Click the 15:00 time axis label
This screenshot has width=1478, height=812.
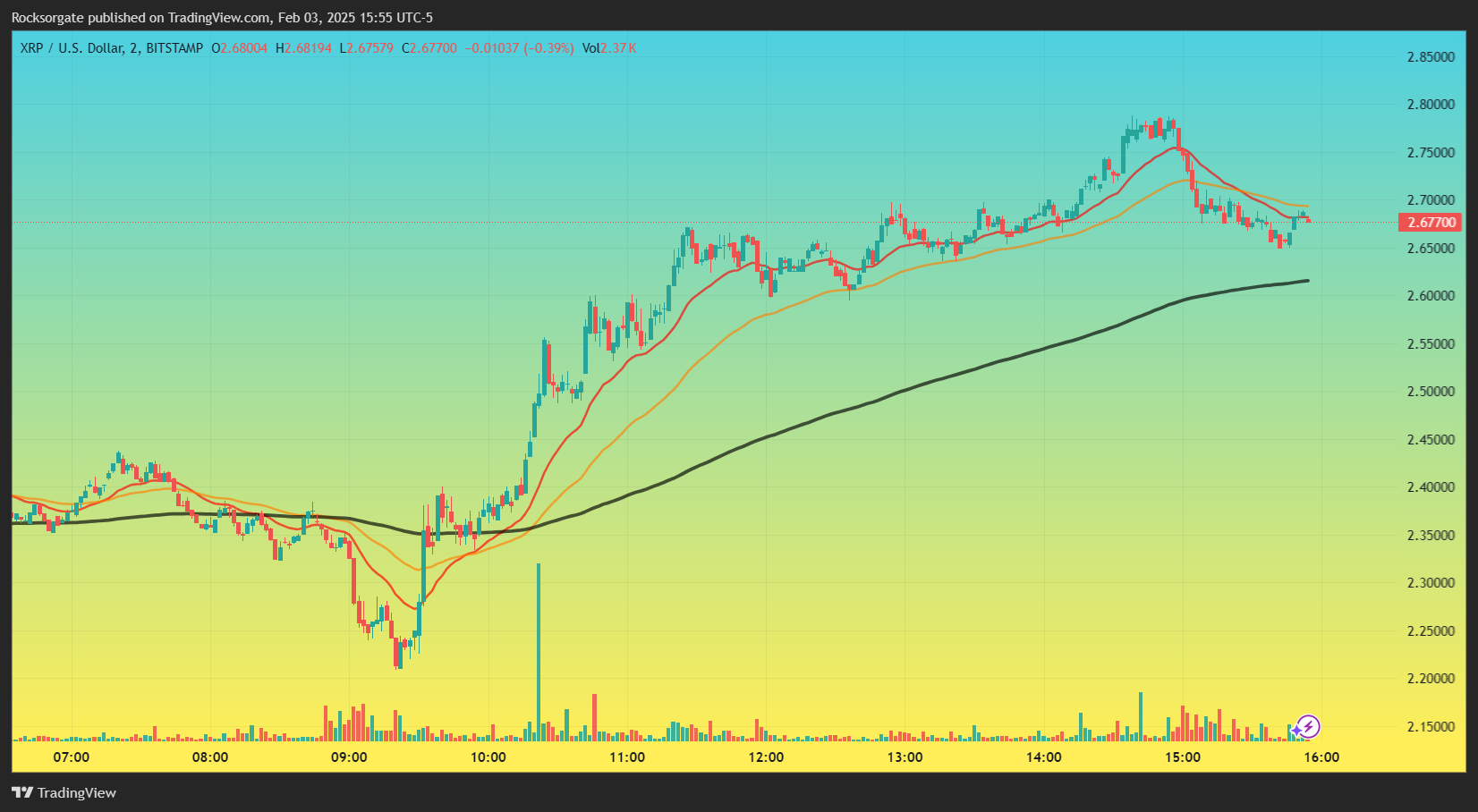[x=1183, y=757]
